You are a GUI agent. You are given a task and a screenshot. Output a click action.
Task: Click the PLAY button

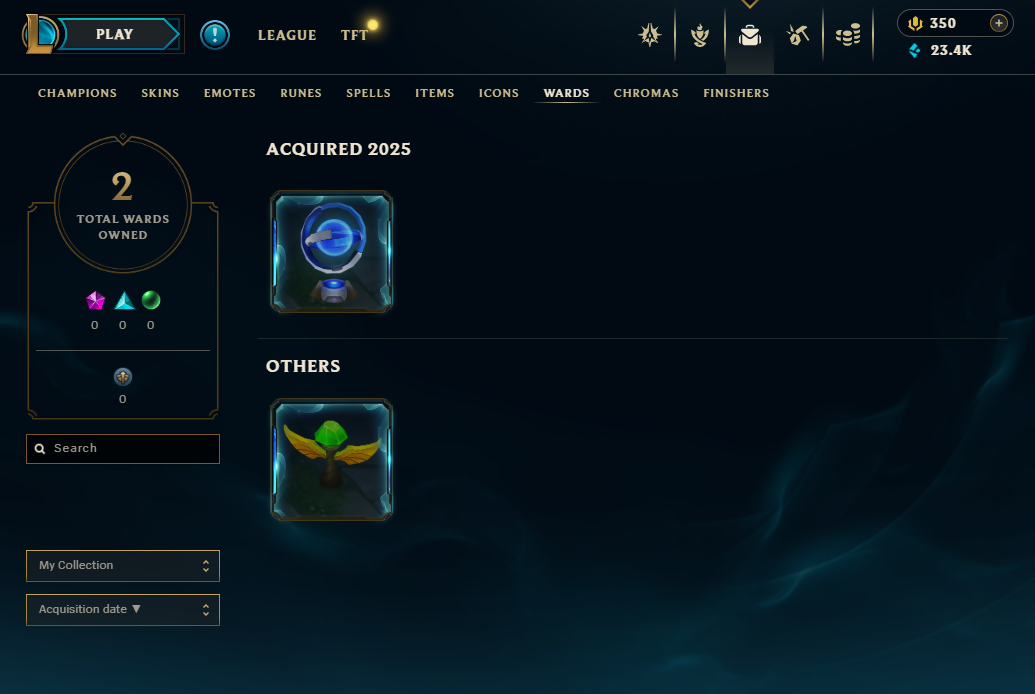115,34
